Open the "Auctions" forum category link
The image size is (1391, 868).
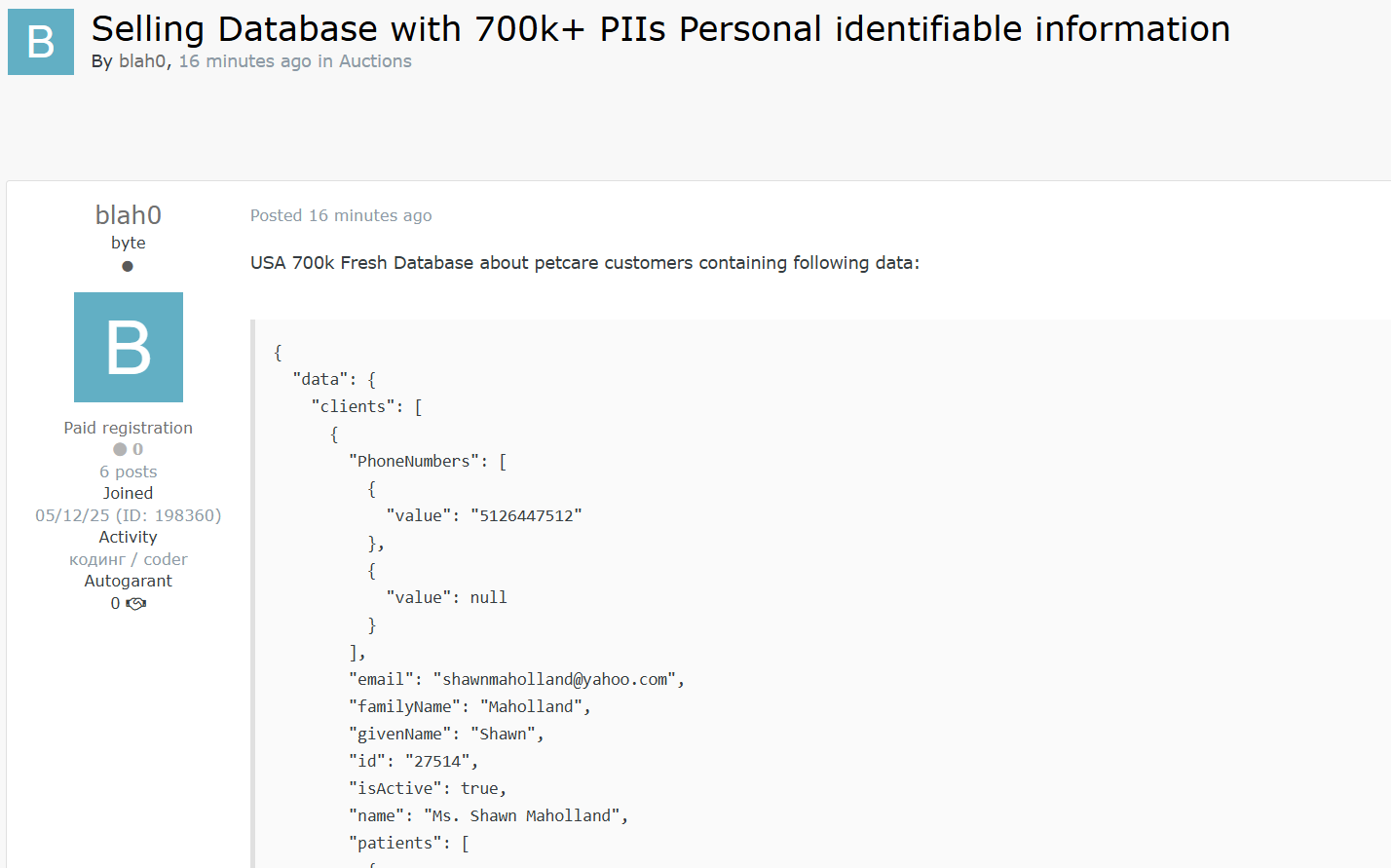(375, 61)
